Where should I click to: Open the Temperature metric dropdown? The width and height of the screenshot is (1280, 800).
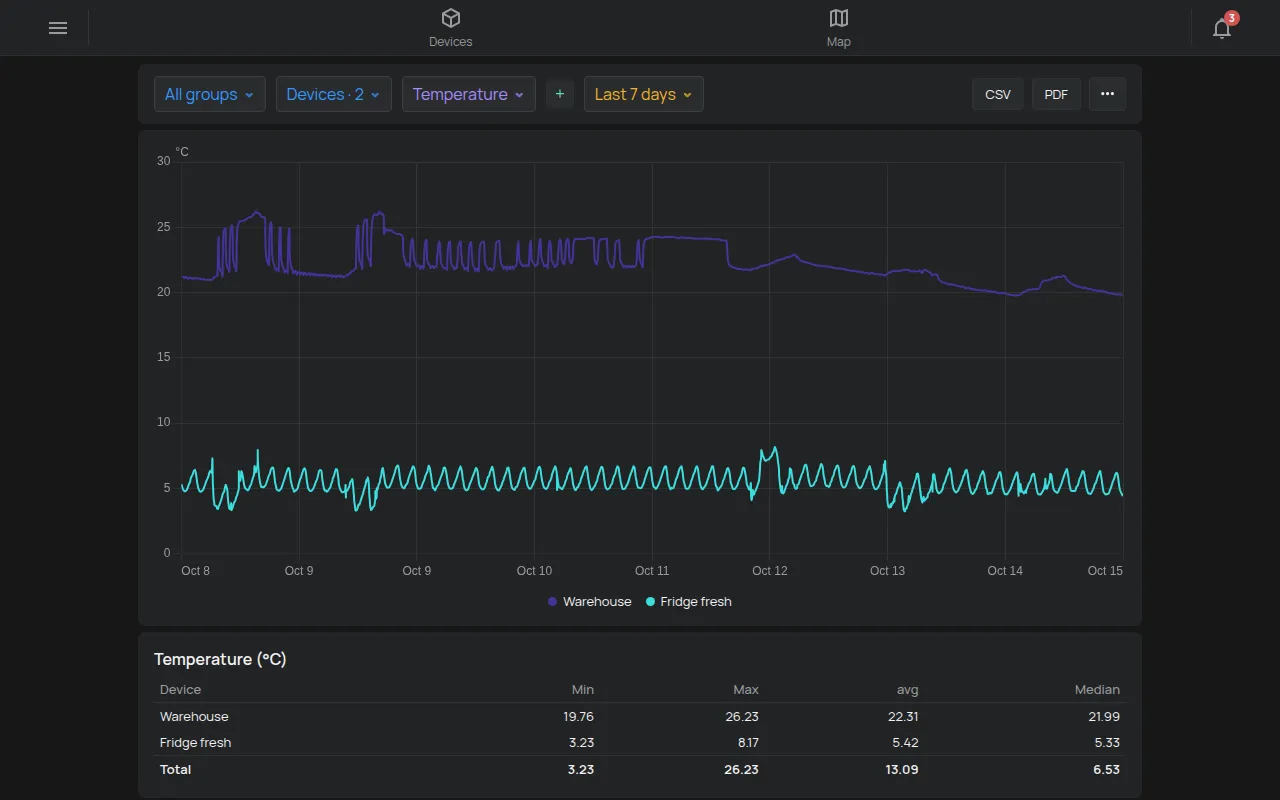(x=469, y=94)
